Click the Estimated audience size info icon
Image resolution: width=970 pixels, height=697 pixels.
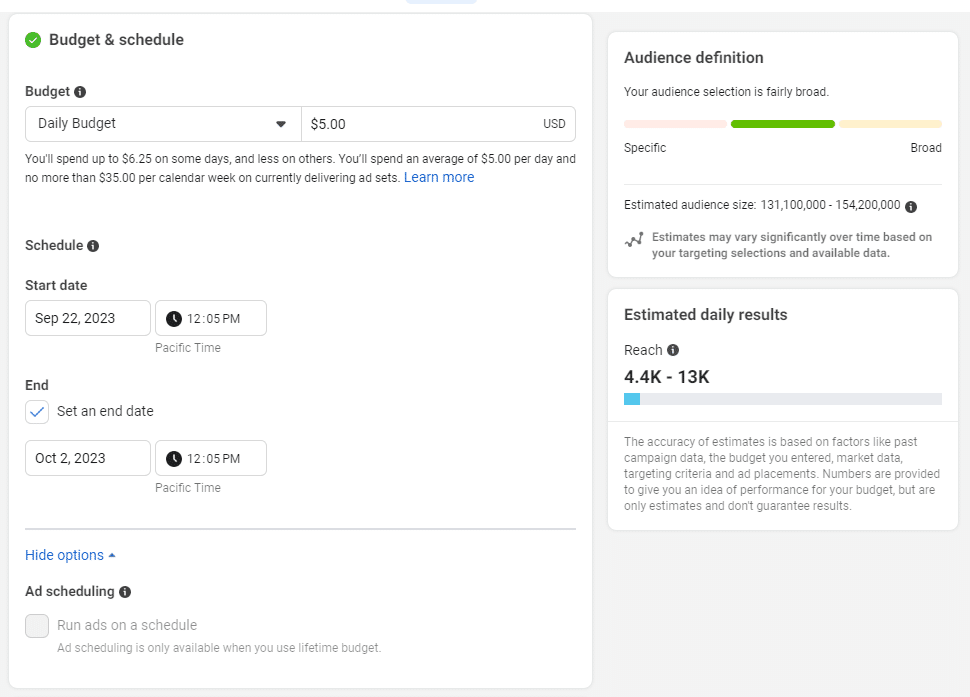pos(909,205)
